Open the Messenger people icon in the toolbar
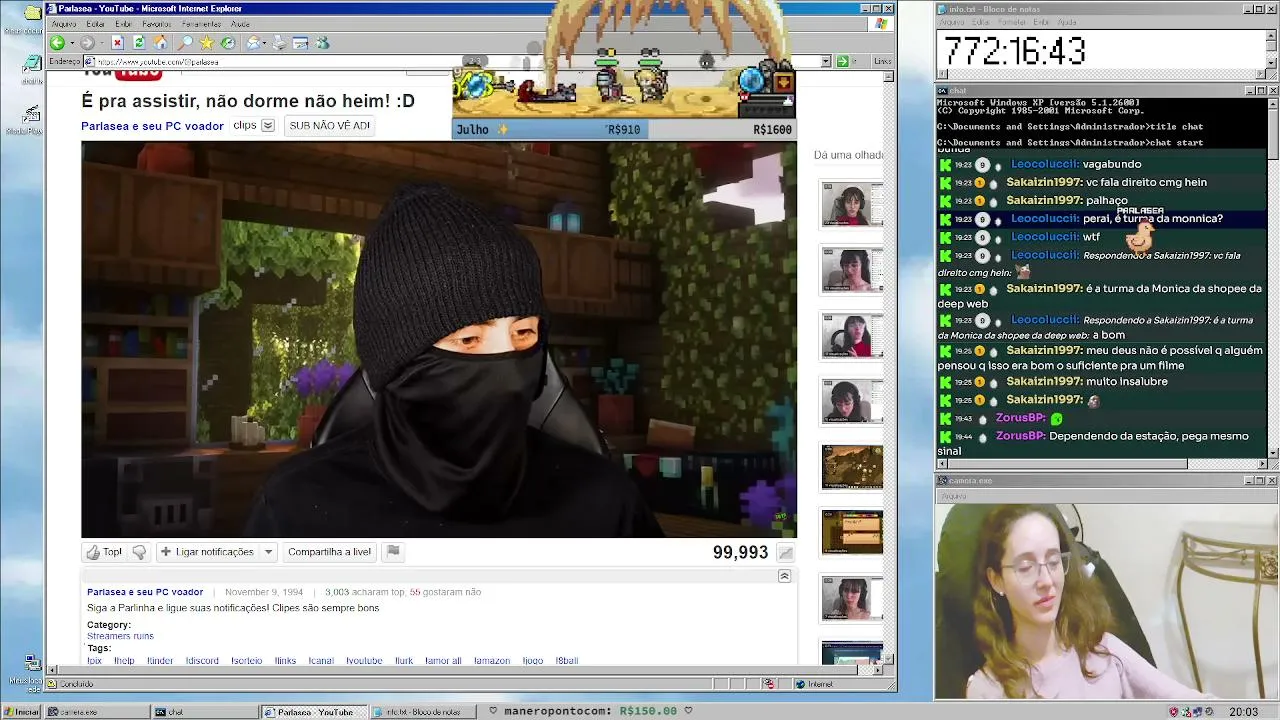This screenshot has height=720, width=1280. (x=322, y=43)
